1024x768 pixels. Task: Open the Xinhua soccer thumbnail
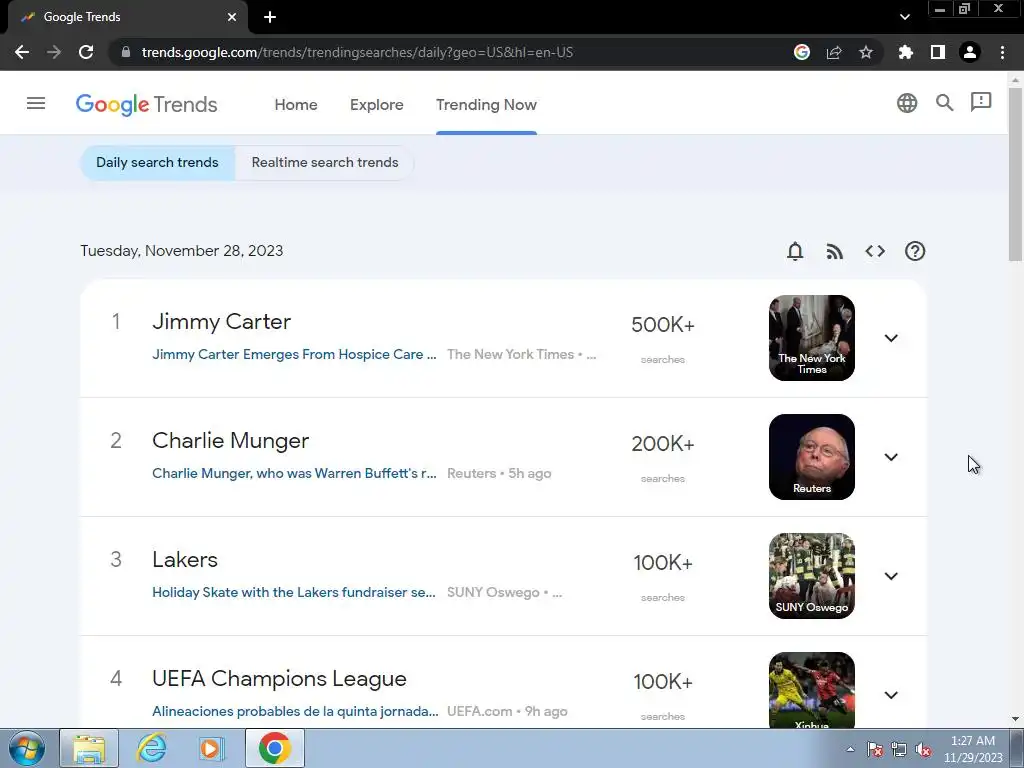(812, 690)
